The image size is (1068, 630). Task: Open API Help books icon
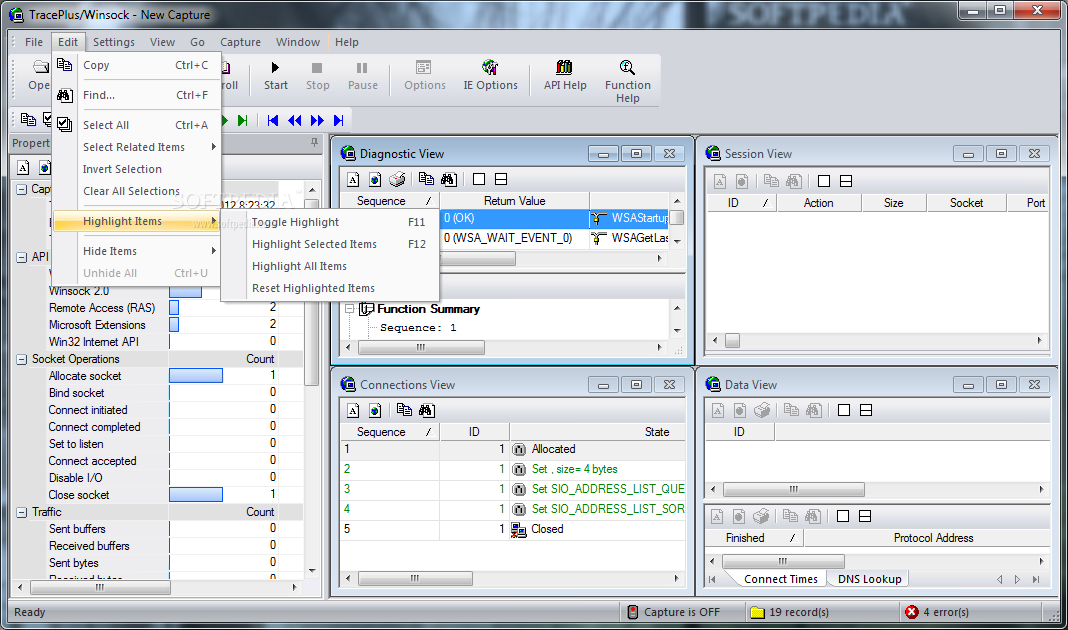coord(565,67)
